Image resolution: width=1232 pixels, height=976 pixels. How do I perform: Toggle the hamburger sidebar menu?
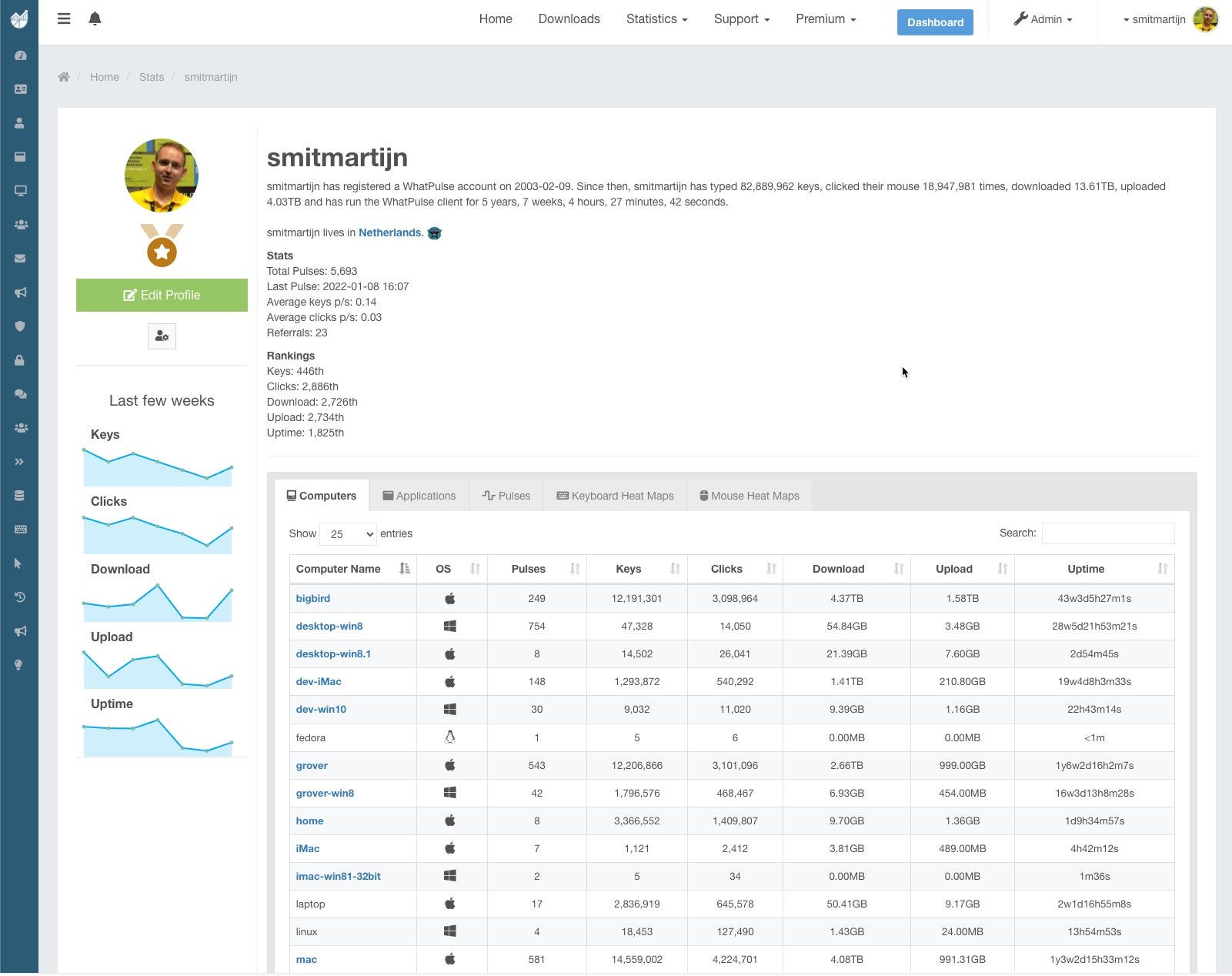(64, 18)
